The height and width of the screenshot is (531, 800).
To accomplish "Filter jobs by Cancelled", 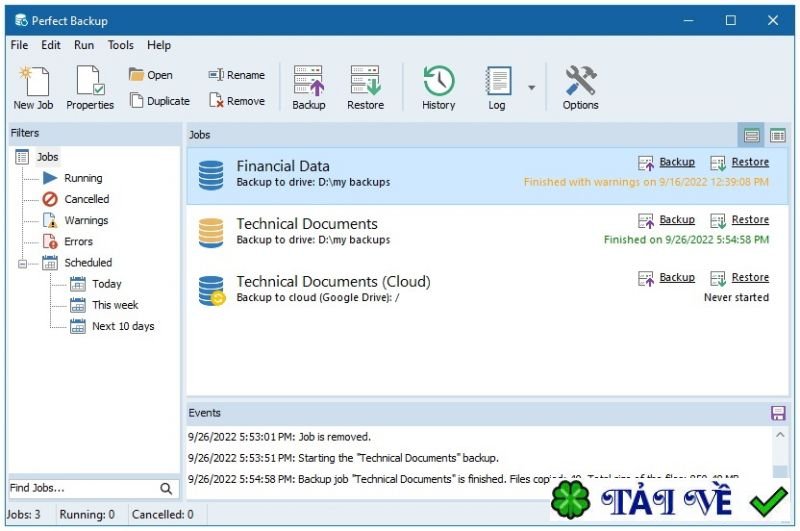I will (x=87, y=199).
